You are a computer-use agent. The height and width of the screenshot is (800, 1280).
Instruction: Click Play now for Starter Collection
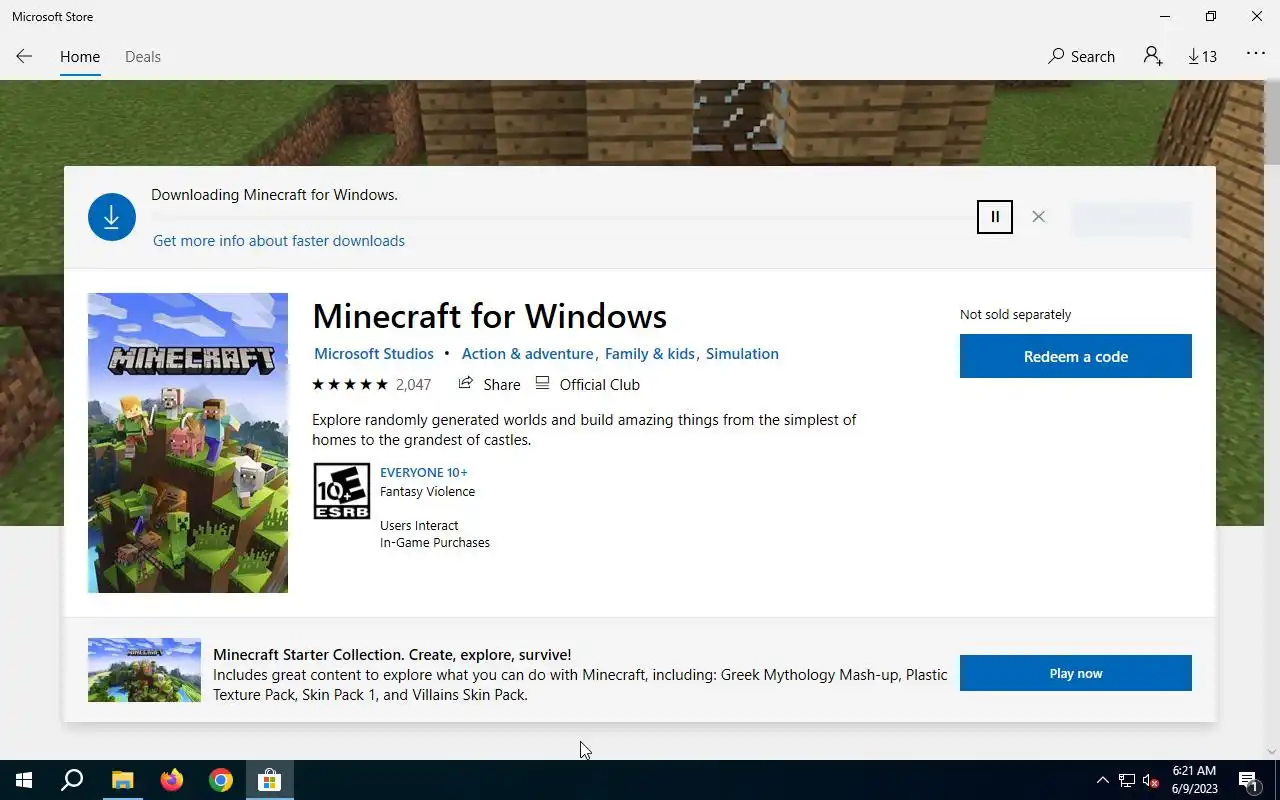pos(1076,673)
